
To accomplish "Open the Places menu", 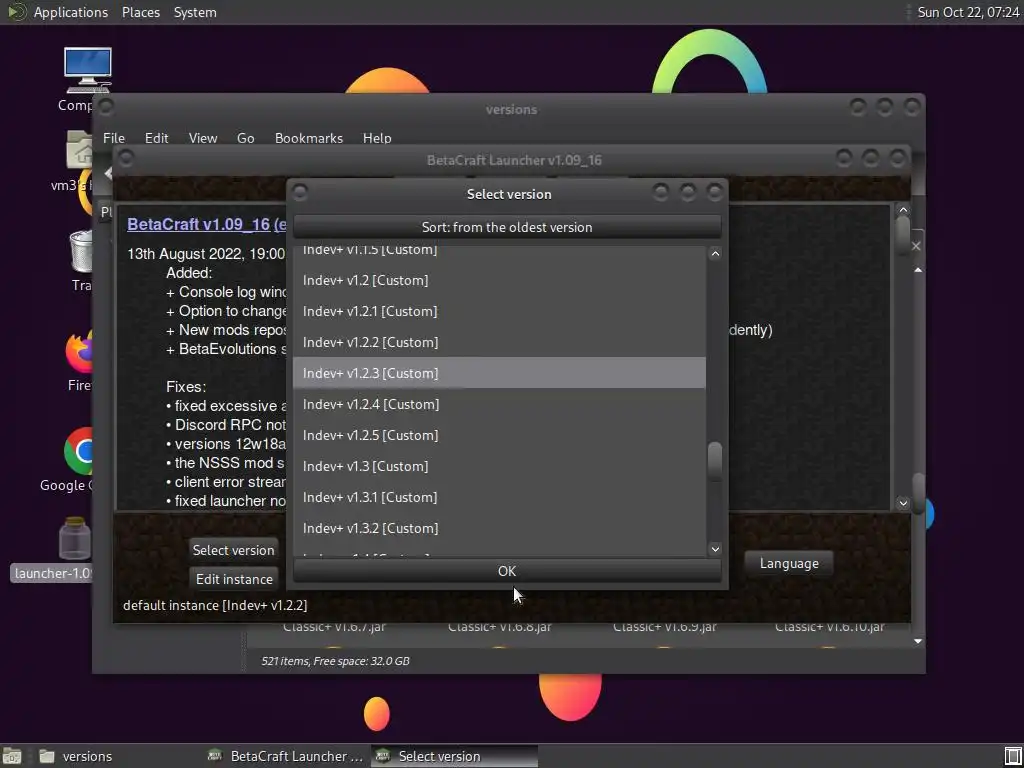I will (x=140, y=12).
